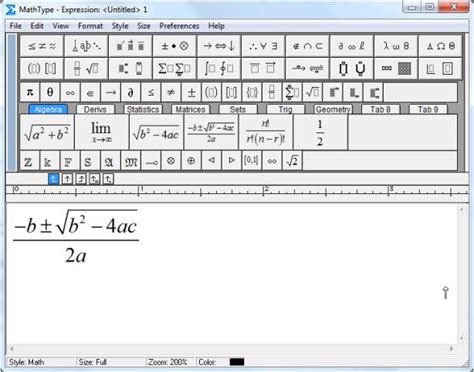Insert the combinations n!/r!(n−r)! expression
The width and height of the screenshot is (474, 372).
pyautogui.click(x=266, y=132)
